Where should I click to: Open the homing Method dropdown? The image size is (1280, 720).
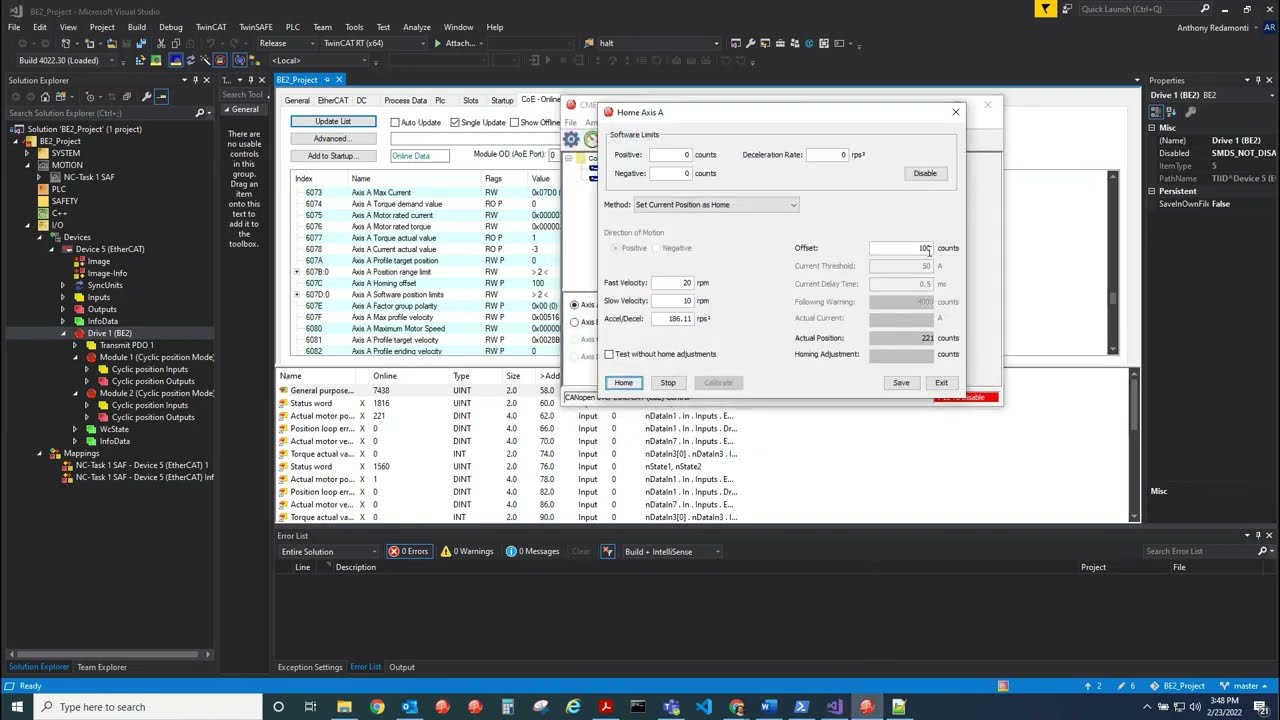click(x=716, y=205)
